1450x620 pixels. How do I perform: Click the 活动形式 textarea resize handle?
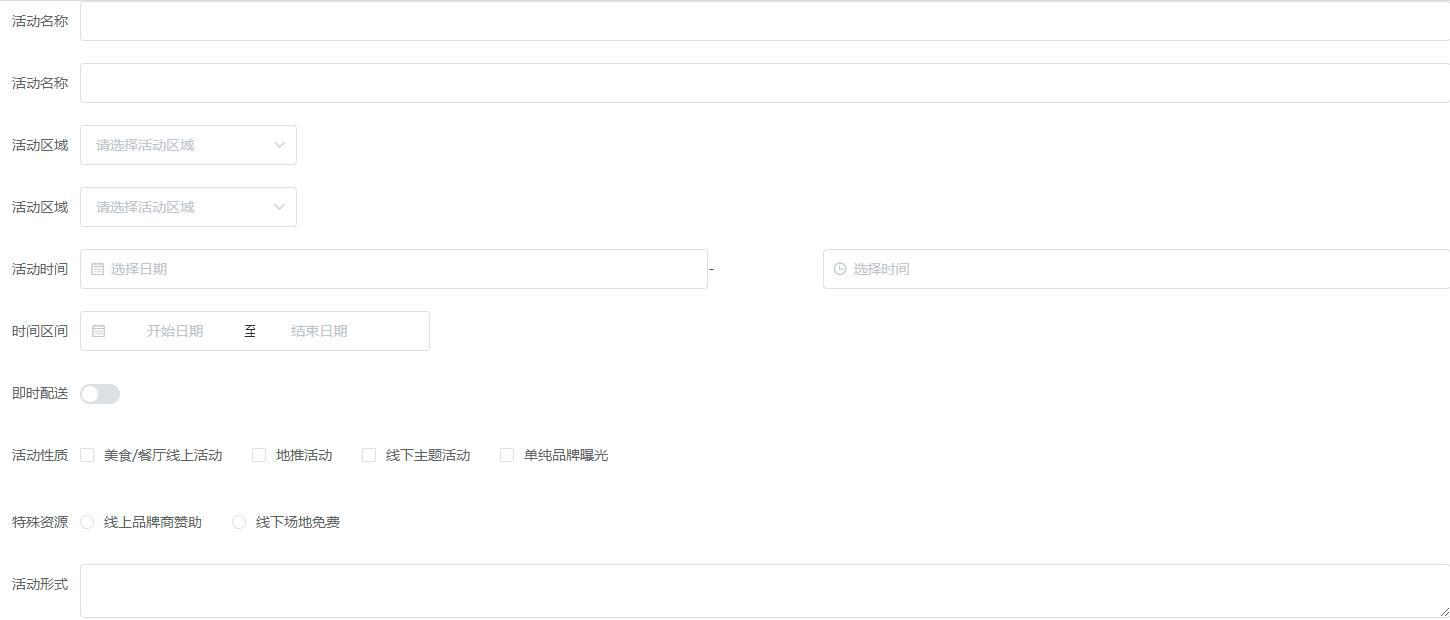[x=1443, y=611]
